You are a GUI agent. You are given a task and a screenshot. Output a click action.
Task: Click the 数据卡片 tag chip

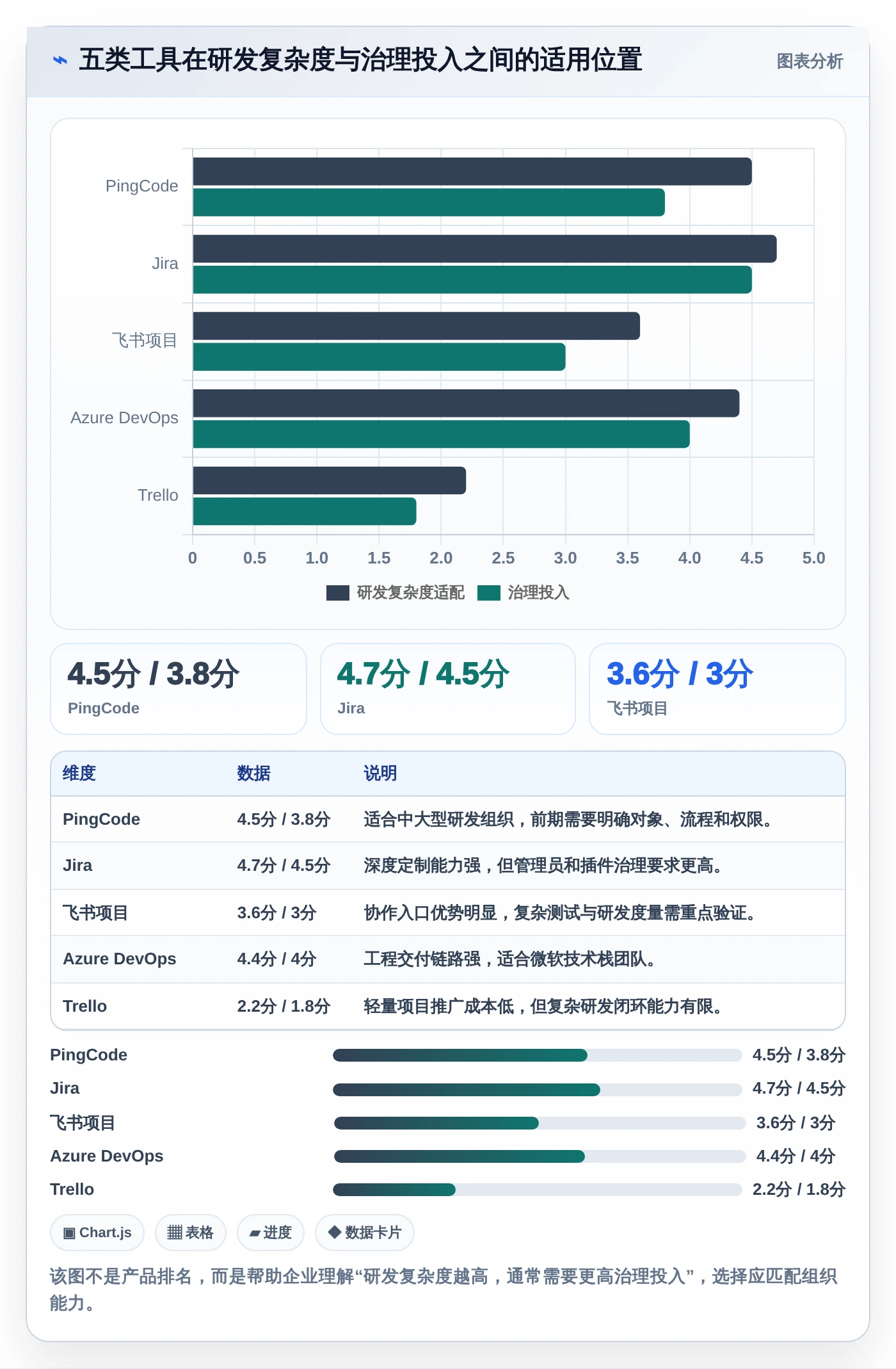pyautogui.click(x=365, y=1233)
